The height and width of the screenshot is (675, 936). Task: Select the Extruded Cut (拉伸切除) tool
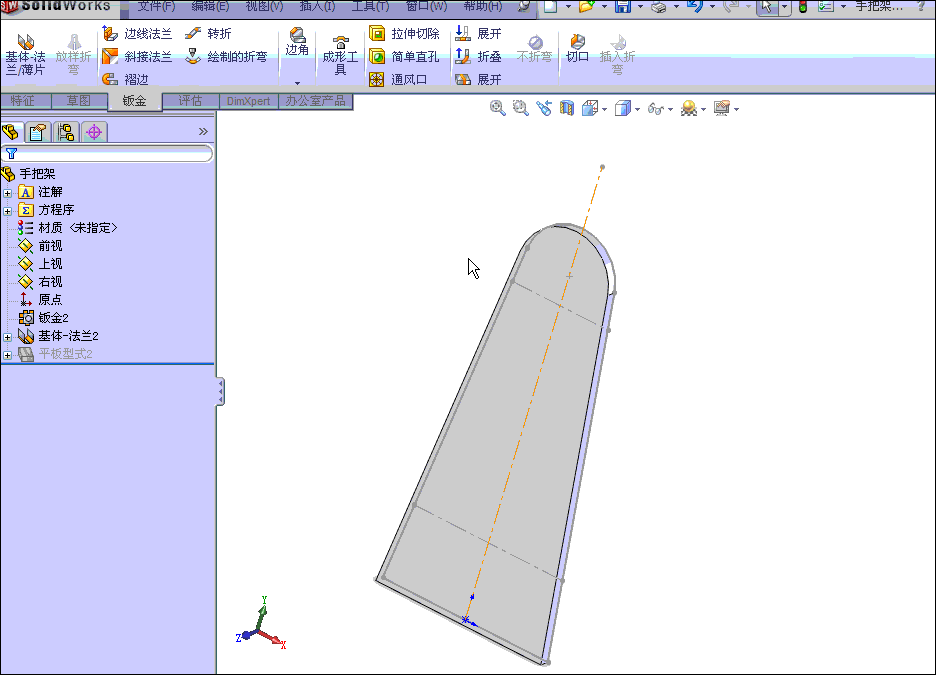[x=404, y=33]
